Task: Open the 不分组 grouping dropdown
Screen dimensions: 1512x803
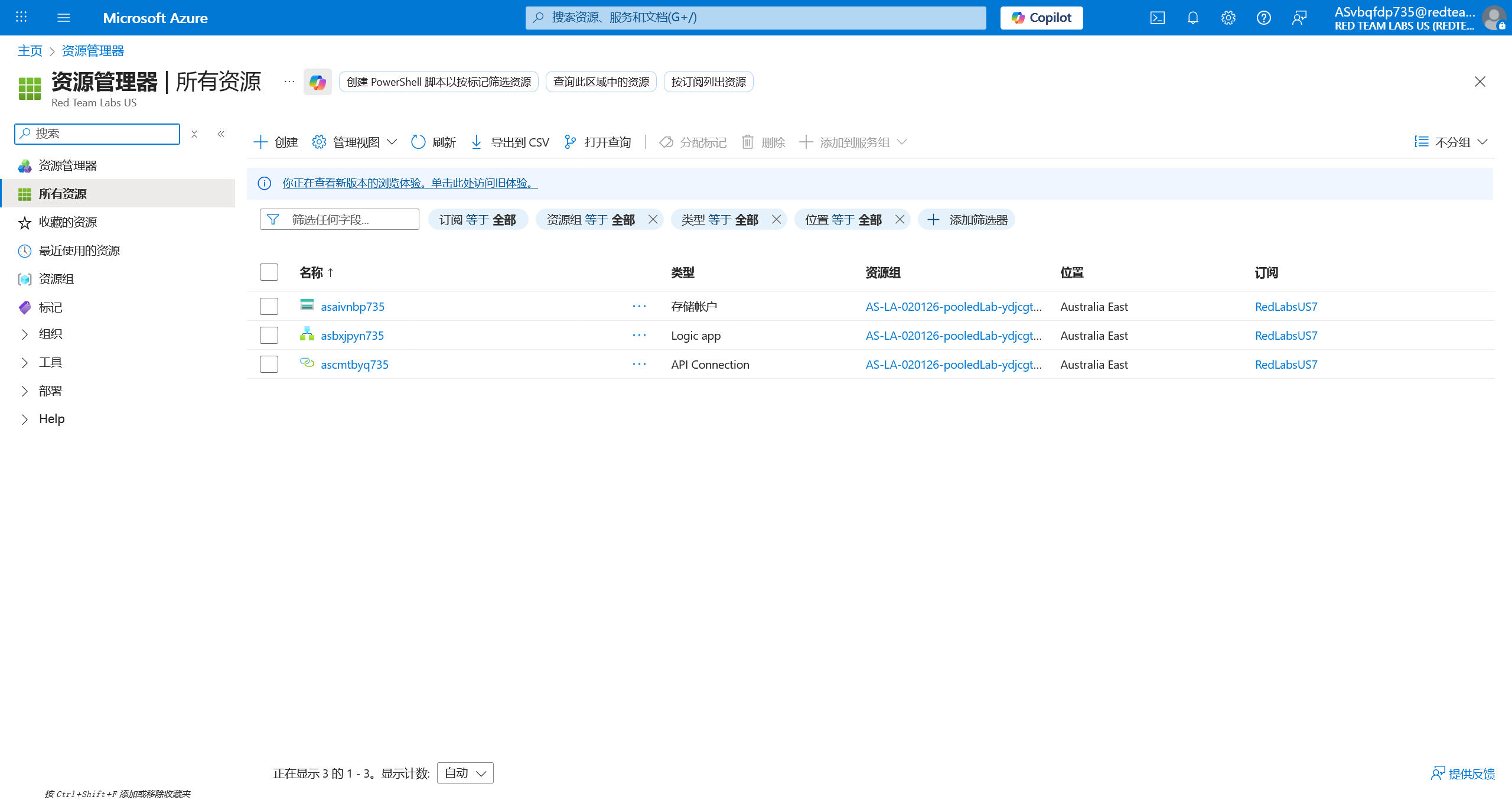Action: 1452,142
